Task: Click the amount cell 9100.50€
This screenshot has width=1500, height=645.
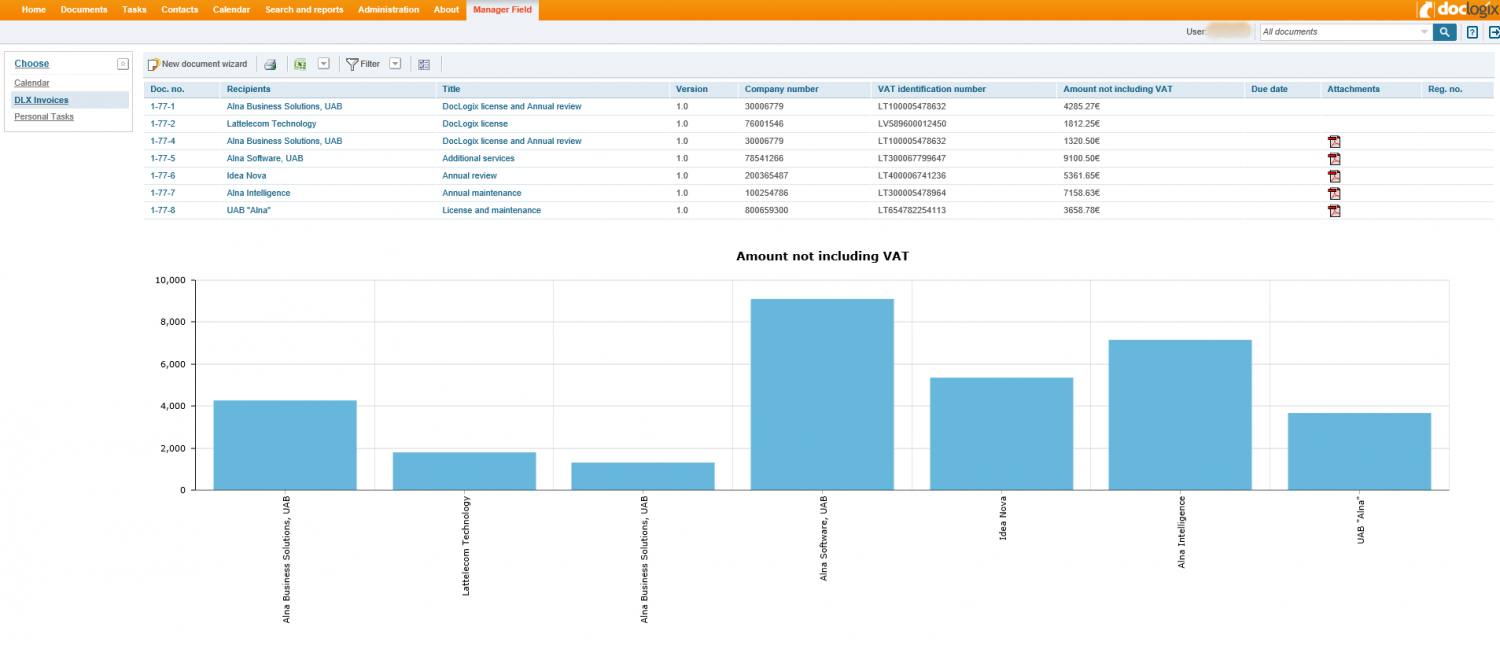Action: [1082, 158]
